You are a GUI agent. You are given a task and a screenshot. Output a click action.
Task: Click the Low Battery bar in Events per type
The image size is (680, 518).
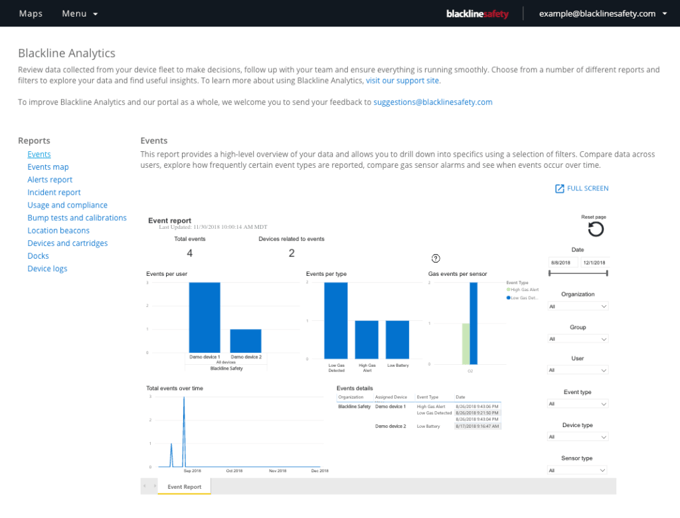pos(397,340)
